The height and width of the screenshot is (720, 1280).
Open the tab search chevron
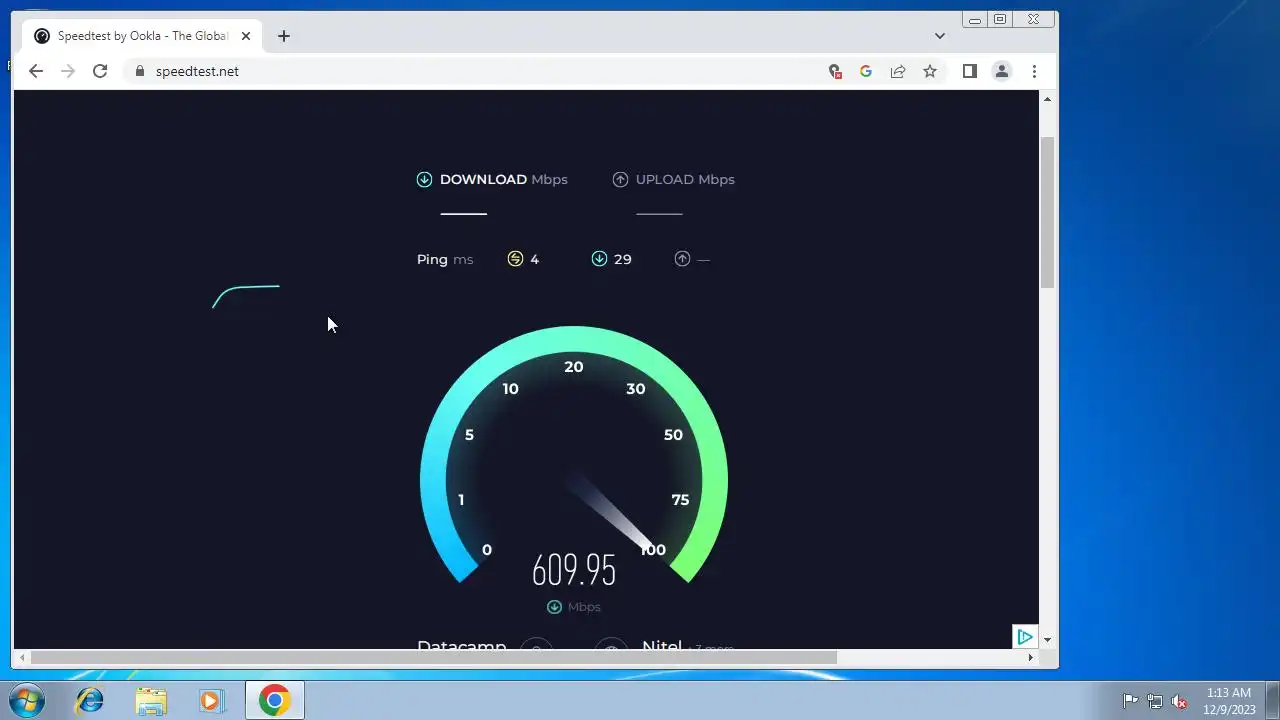pos(940,36)
